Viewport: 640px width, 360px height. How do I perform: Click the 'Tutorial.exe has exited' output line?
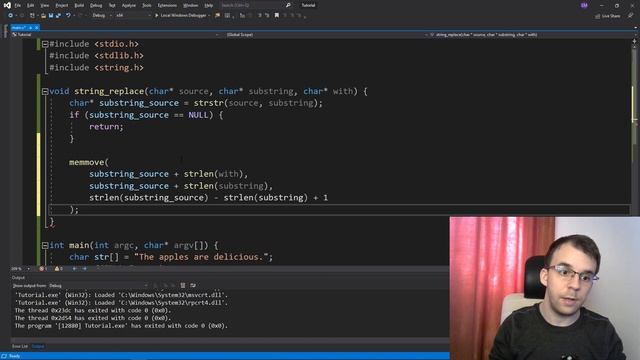coord(121,326)
